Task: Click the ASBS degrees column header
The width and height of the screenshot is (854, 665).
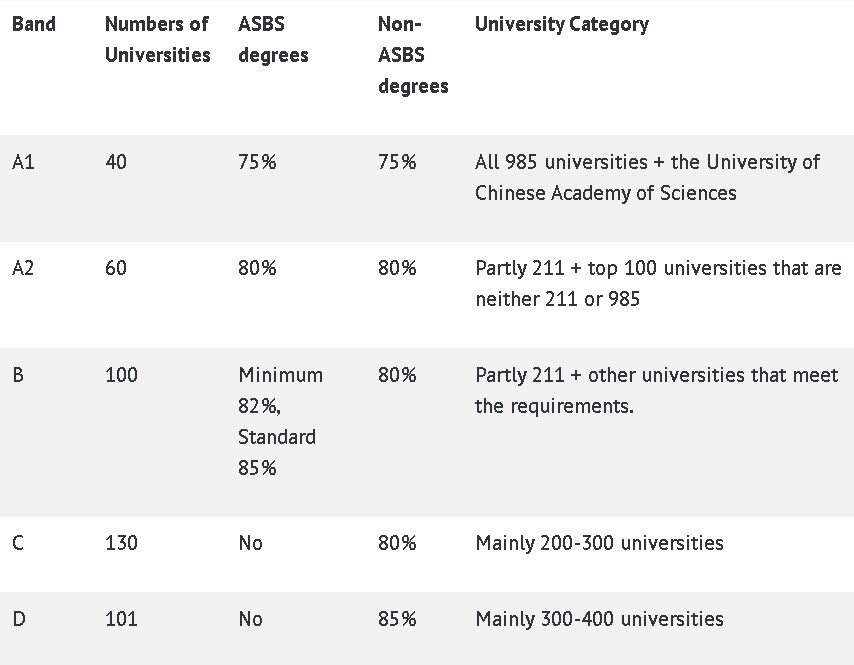Action: tap(273, 39)
